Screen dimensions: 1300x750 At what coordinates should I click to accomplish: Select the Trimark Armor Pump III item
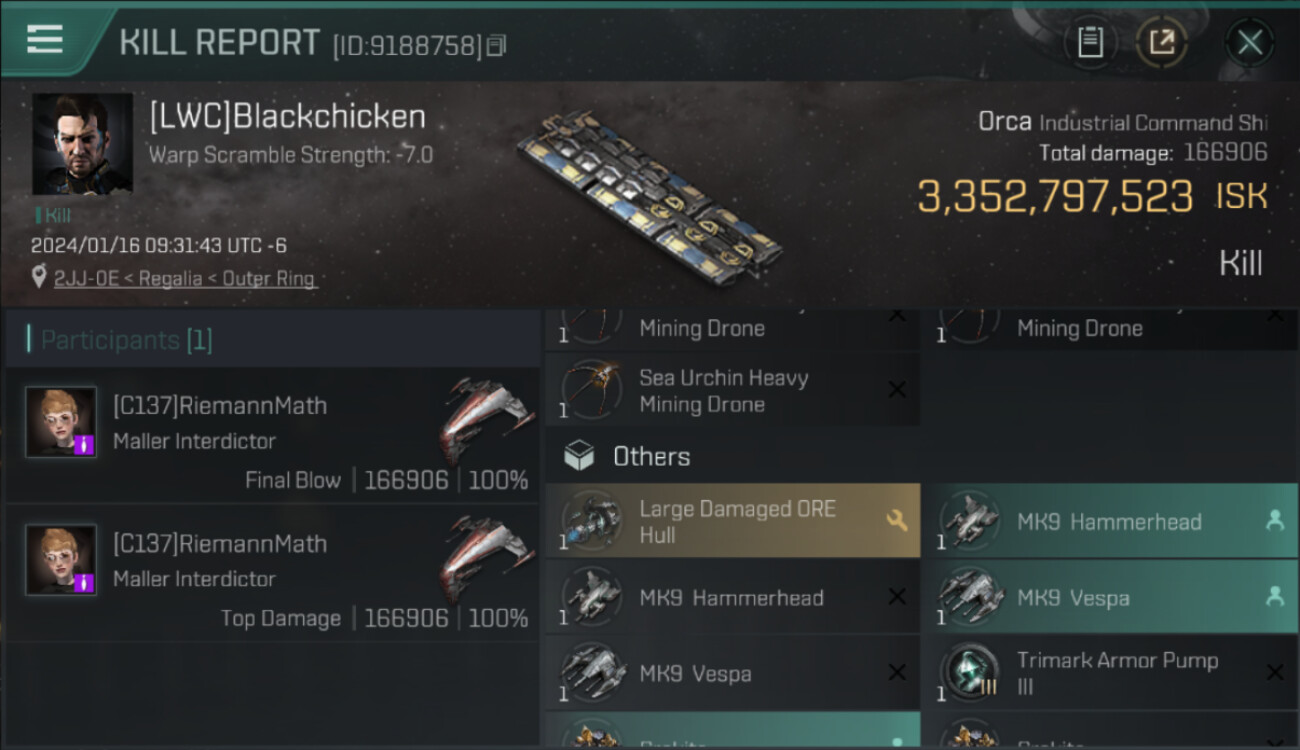1110,673
